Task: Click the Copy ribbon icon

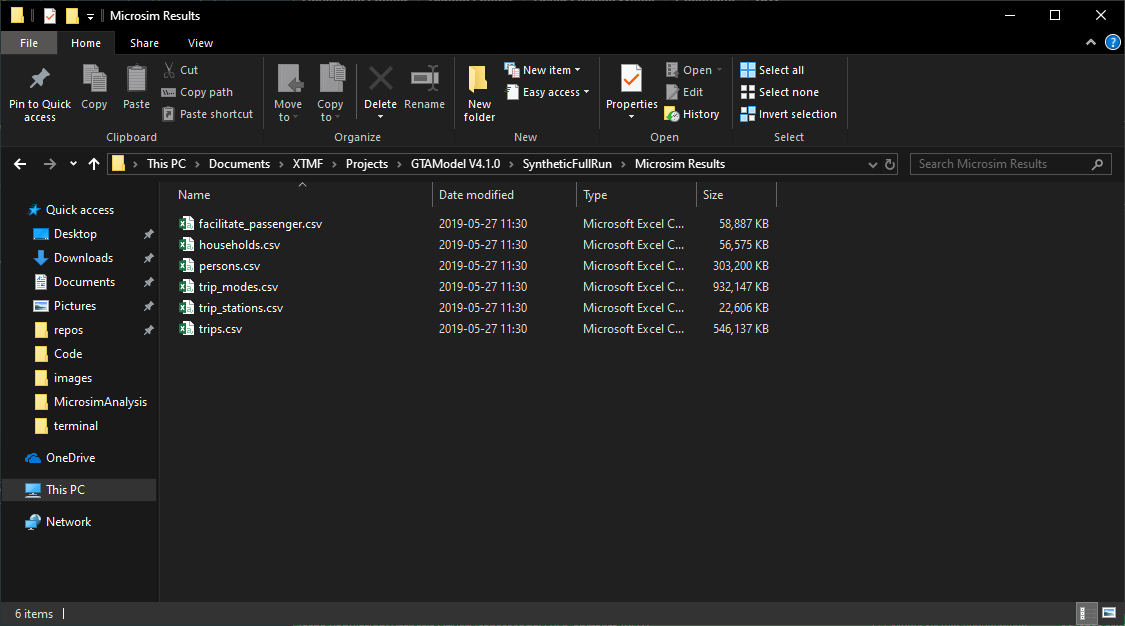Action: [94, 79]
